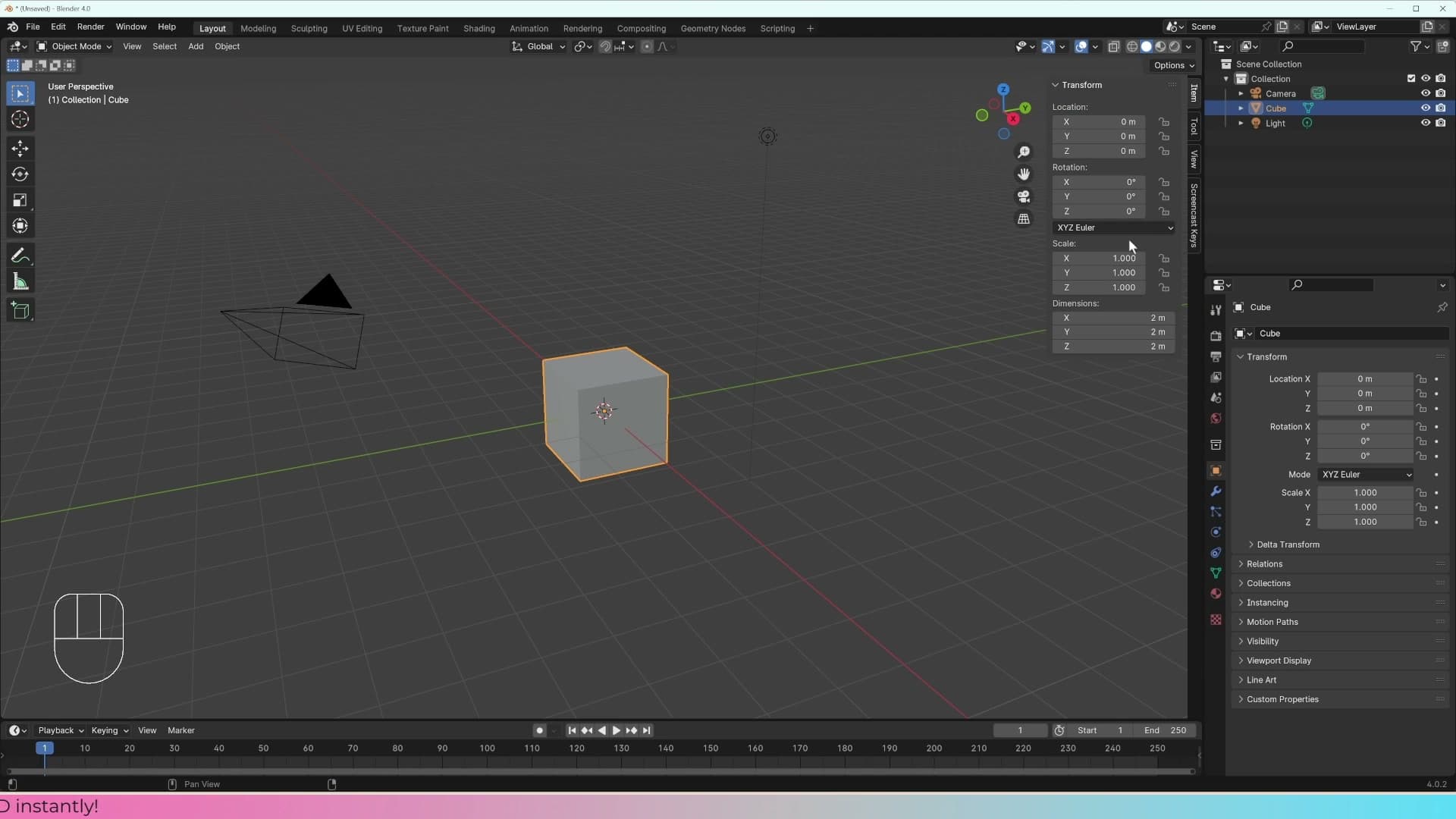This screenshot has height=819, width=1456.
Task: Activate the Select Box tool
Action: coord(20,93)
